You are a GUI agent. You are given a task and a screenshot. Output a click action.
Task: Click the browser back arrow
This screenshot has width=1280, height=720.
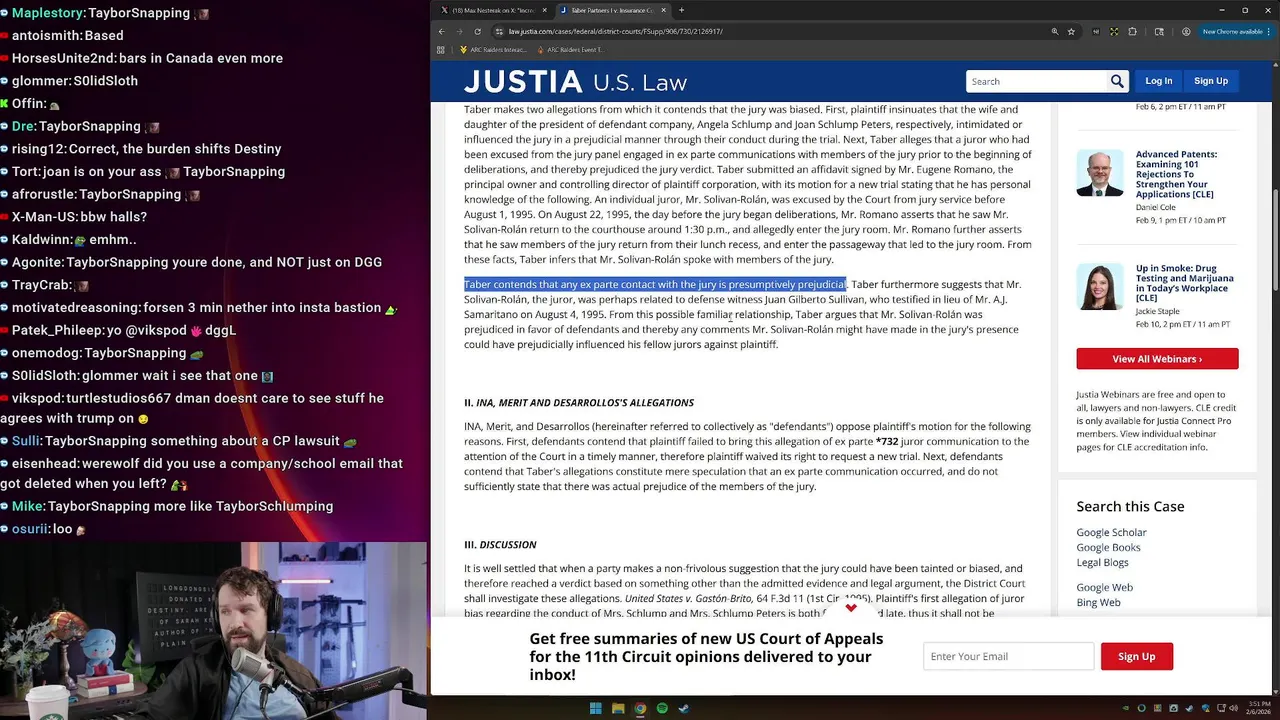(442, 31)
